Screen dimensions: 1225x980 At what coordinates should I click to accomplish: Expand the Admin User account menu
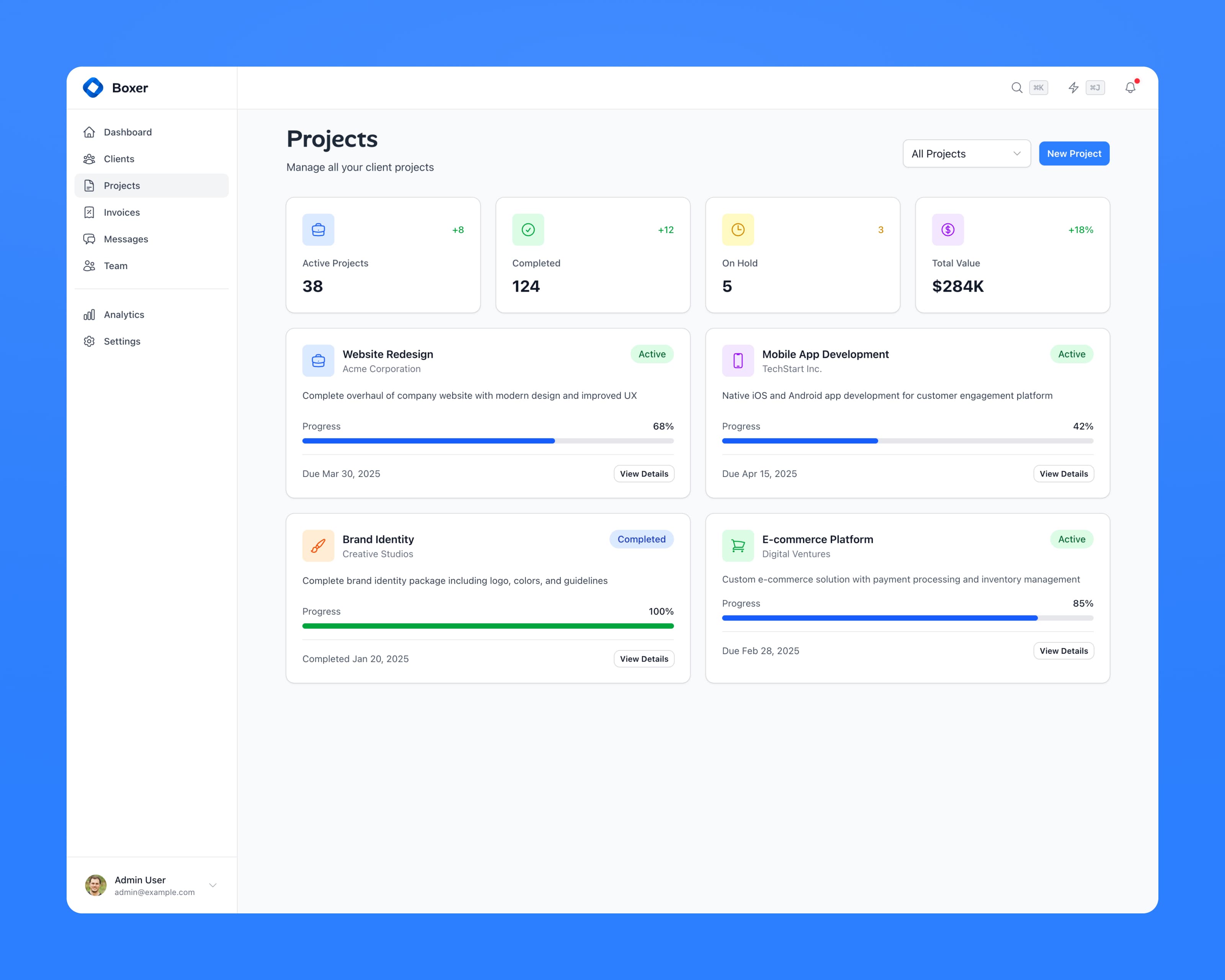(212, 885)
